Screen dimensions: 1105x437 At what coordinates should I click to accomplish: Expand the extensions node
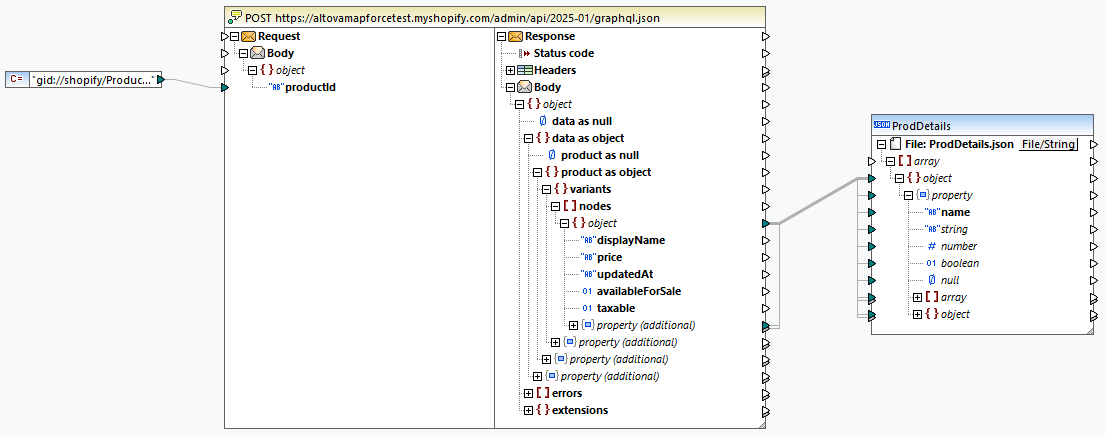pos(528,410)
